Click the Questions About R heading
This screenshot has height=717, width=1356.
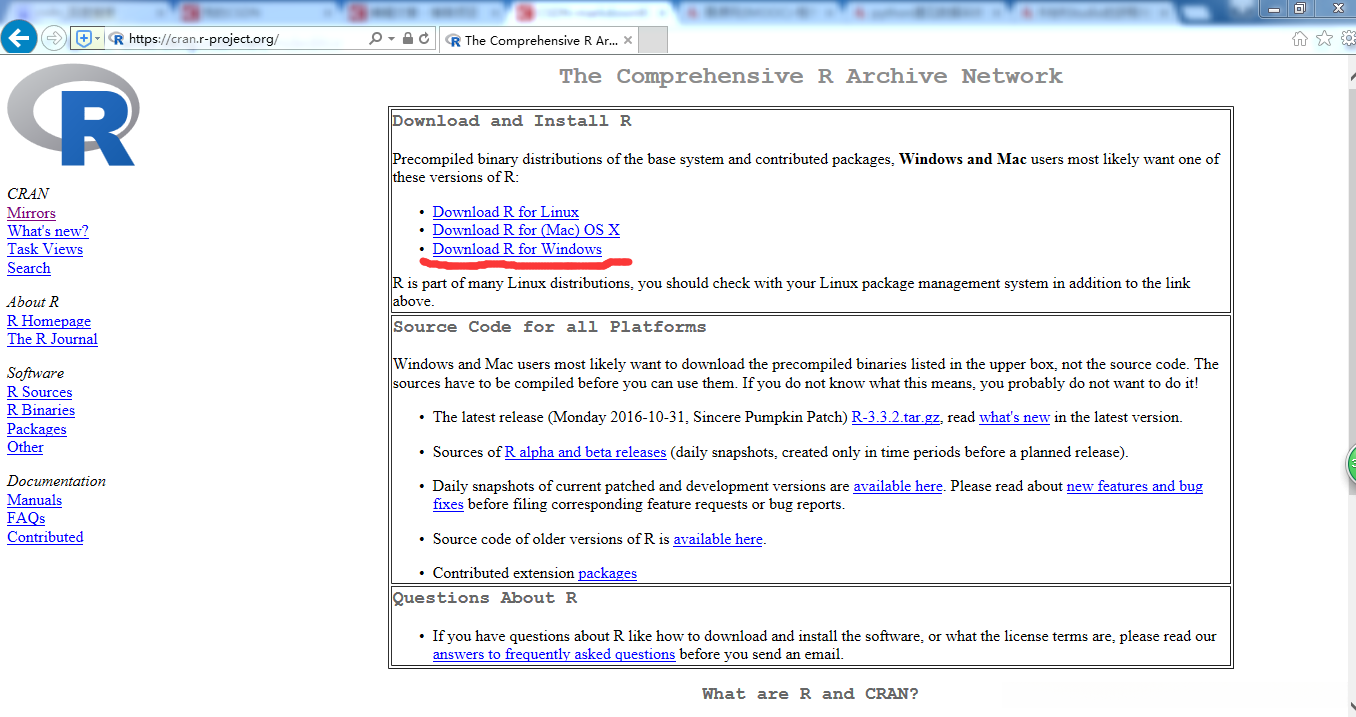(485, 598)
